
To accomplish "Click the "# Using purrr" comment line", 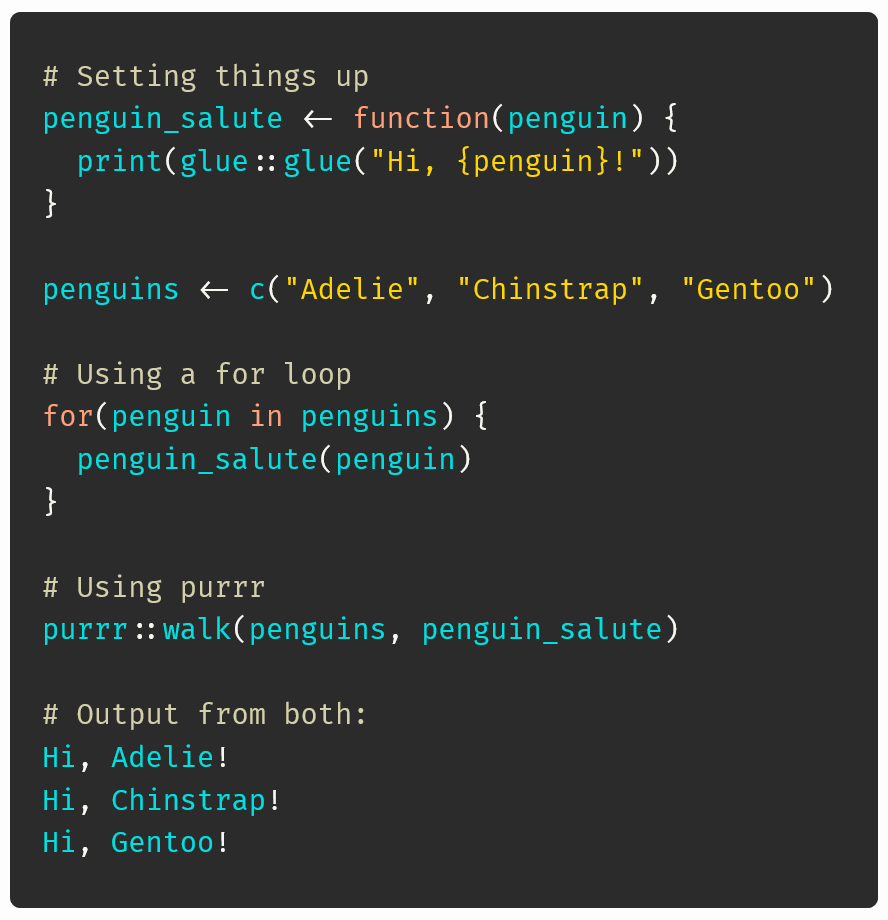I will 154,587.
